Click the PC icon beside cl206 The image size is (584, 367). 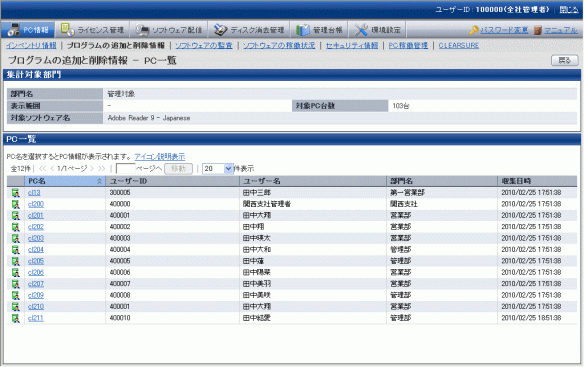coord(15,272)
